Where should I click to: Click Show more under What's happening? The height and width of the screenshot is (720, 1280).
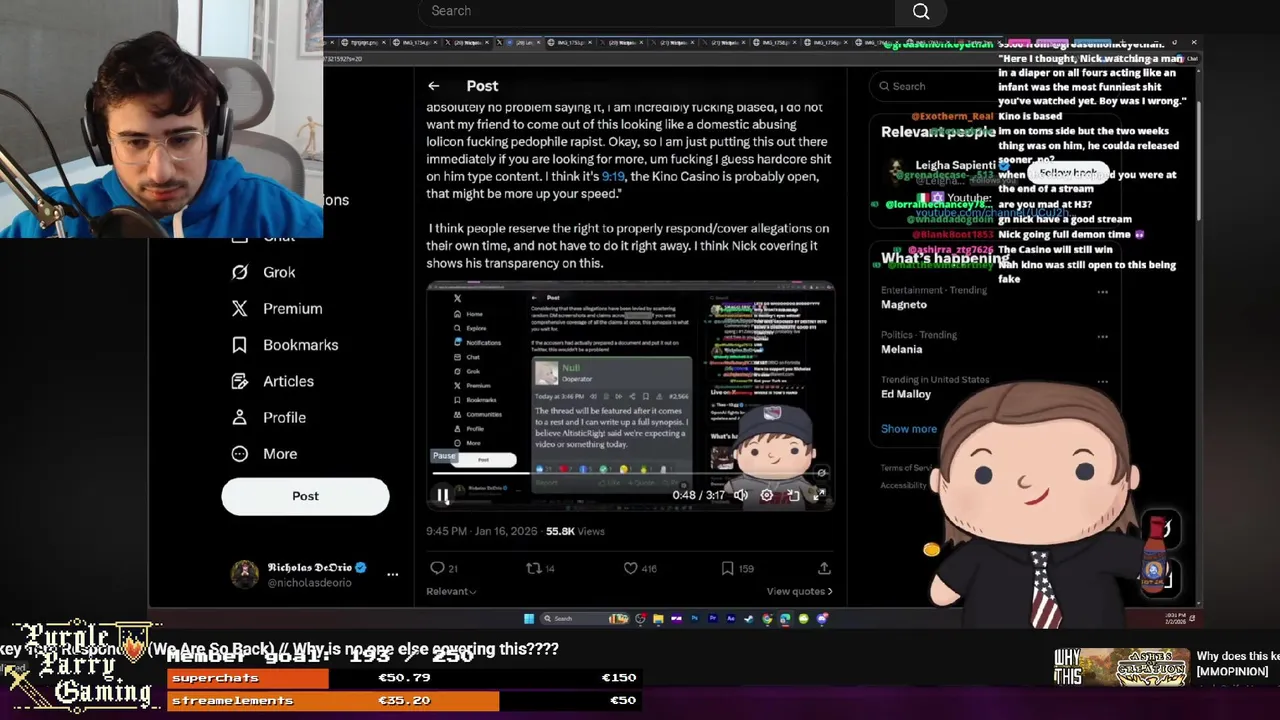909,429
